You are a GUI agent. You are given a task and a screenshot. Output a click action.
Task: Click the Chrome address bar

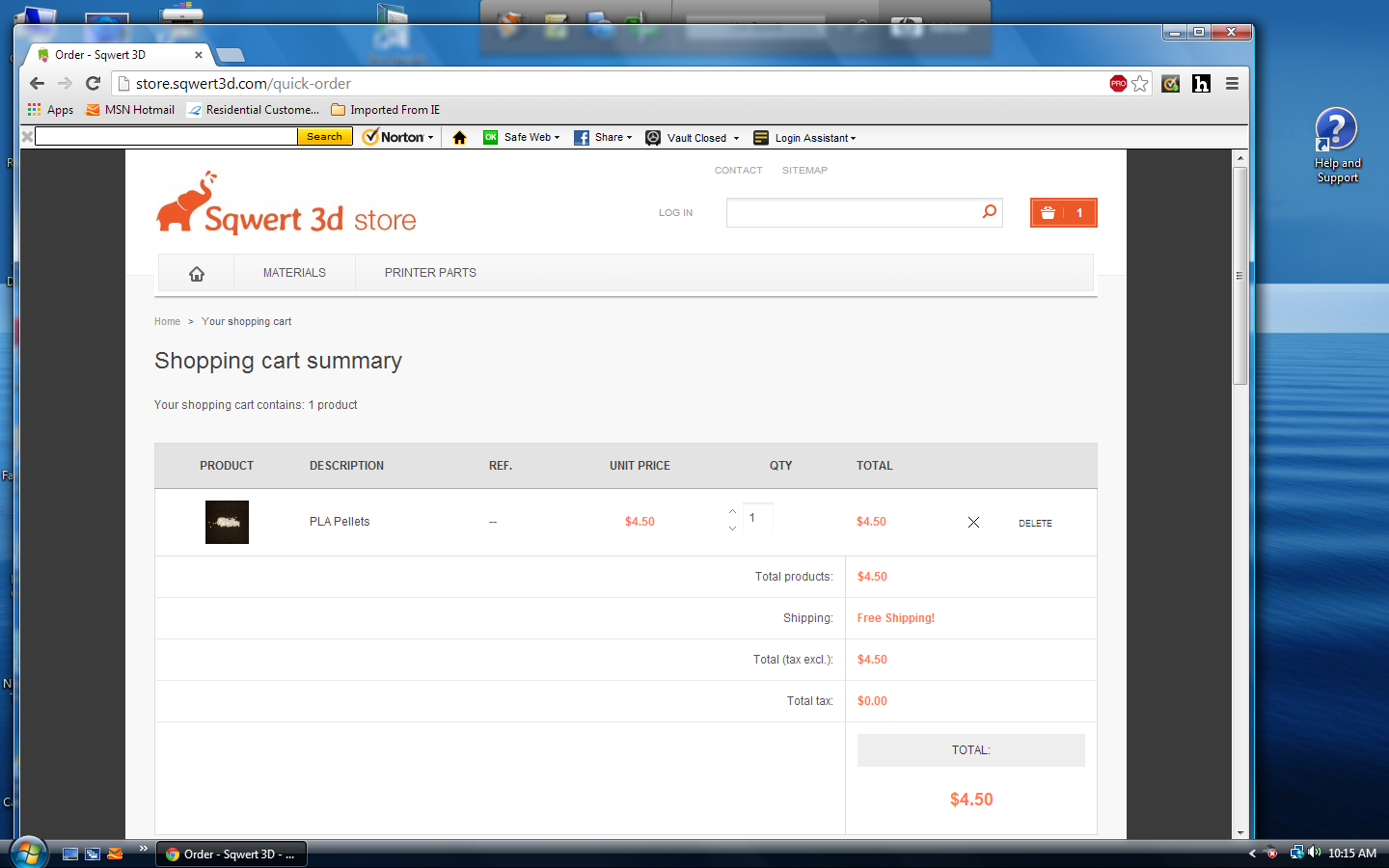[617, 84]
